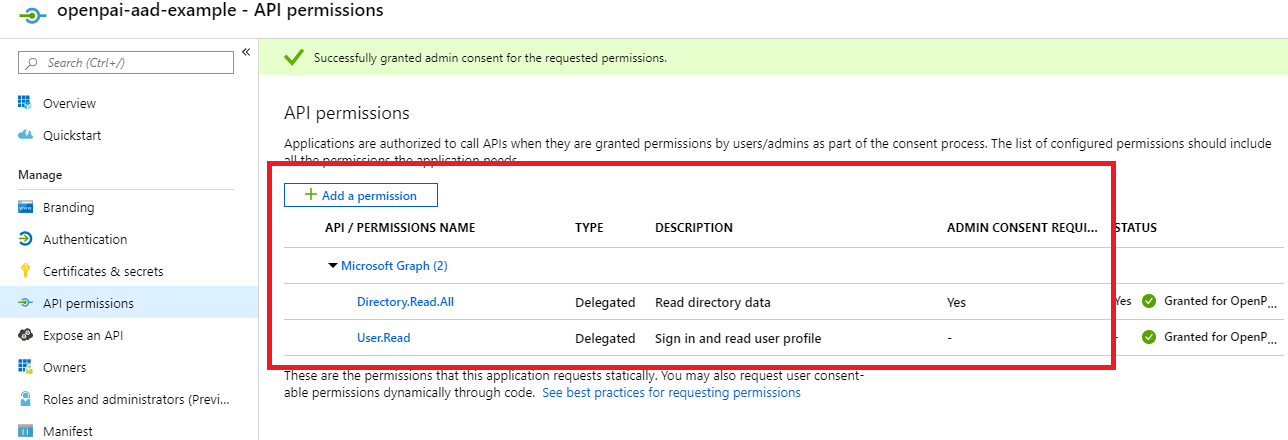This screenshot has height=440, width=1288.
Task: Open the Manifest editor
Action: pyautogui.click(x=68, y=431)
